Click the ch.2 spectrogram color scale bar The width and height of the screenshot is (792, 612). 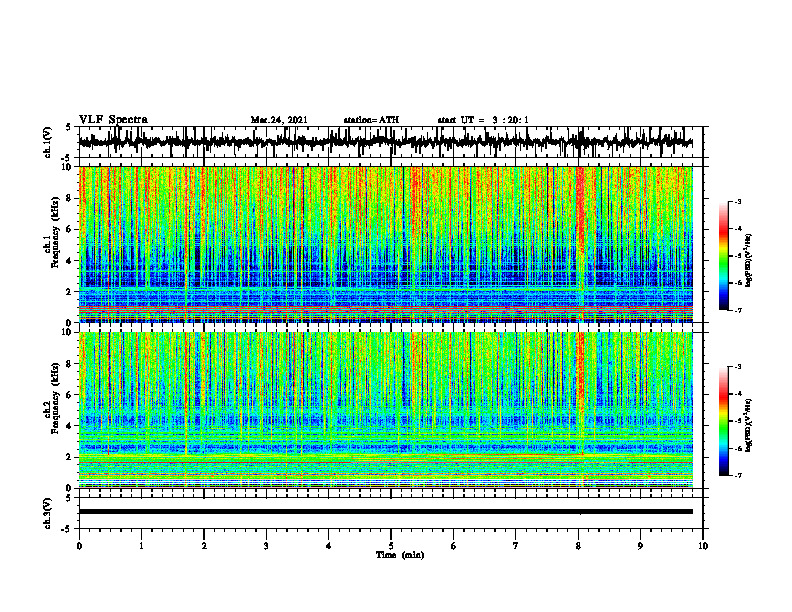click(723, 421)
